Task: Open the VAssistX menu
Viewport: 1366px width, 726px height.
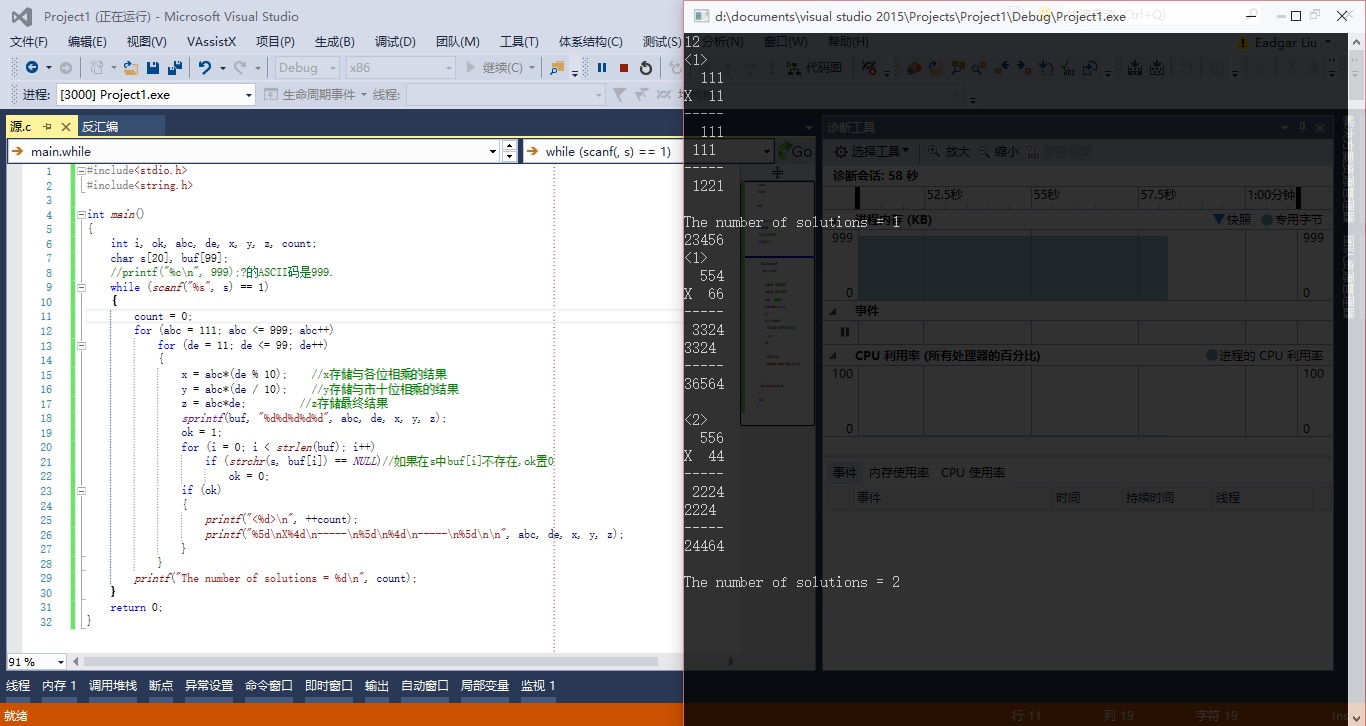Action: point(212,41)
